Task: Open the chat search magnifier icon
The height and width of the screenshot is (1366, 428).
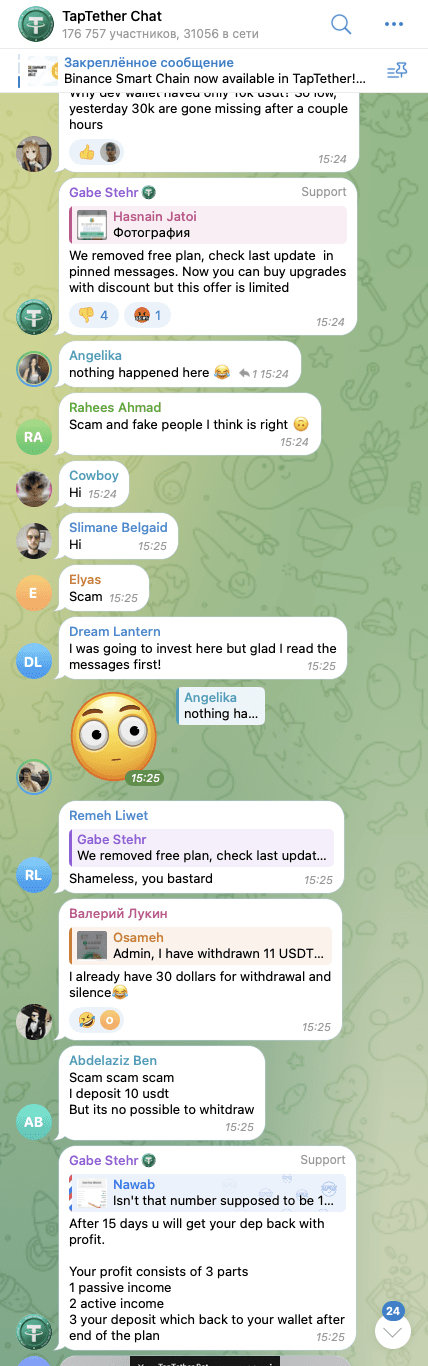Action: (x=341, y=24)
